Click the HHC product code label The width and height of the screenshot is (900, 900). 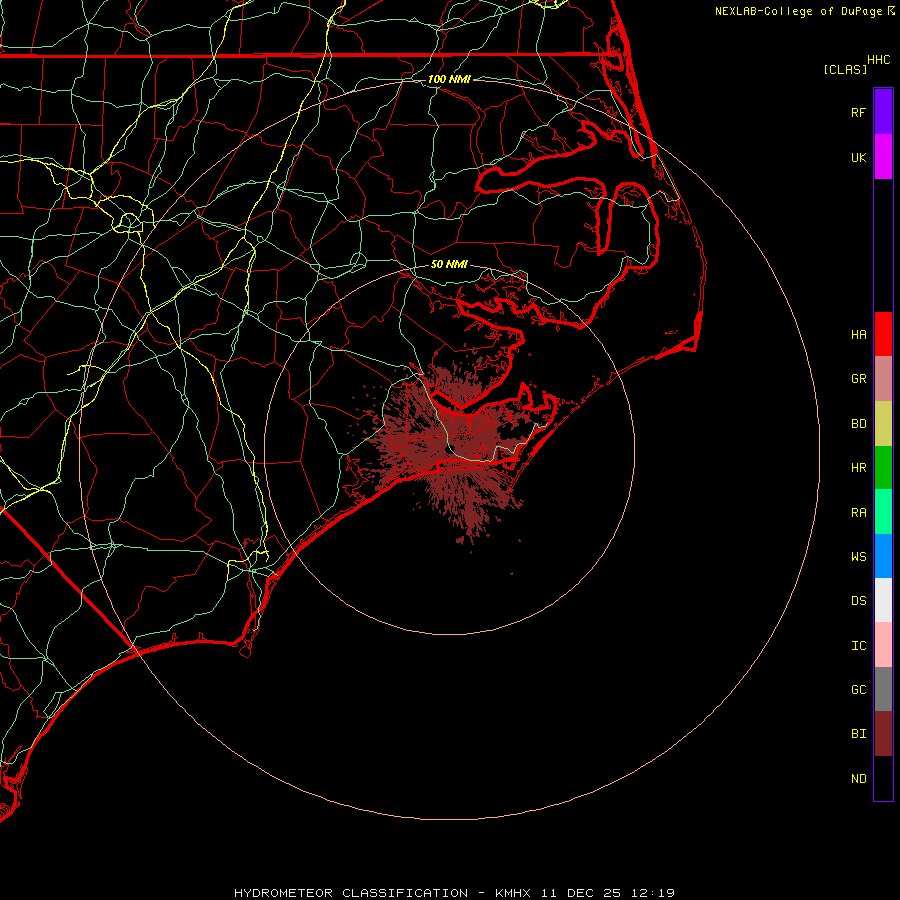tap(879, 60)
